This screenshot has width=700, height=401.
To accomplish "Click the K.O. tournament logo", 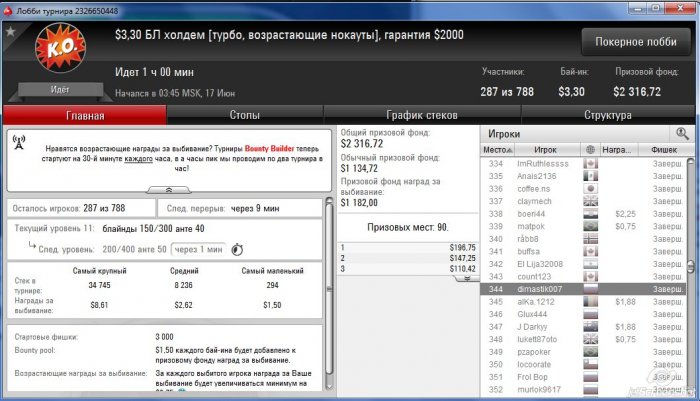I will click(60, 48).
